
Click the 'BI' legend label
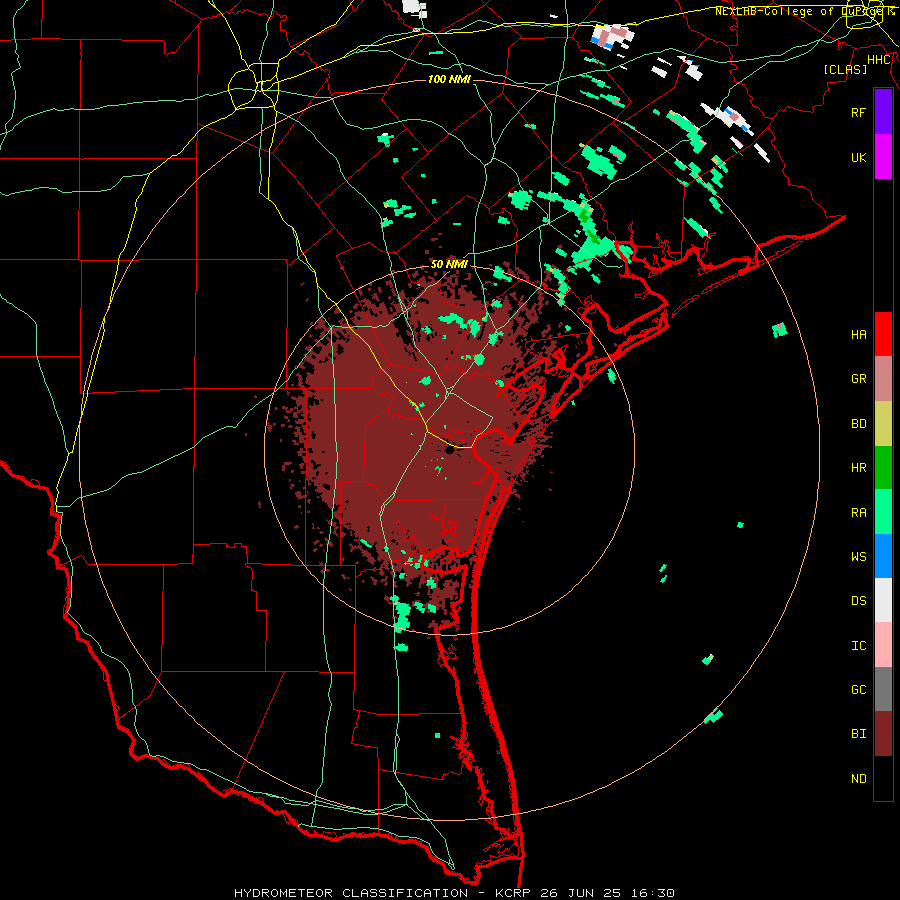tap(858, 734)
